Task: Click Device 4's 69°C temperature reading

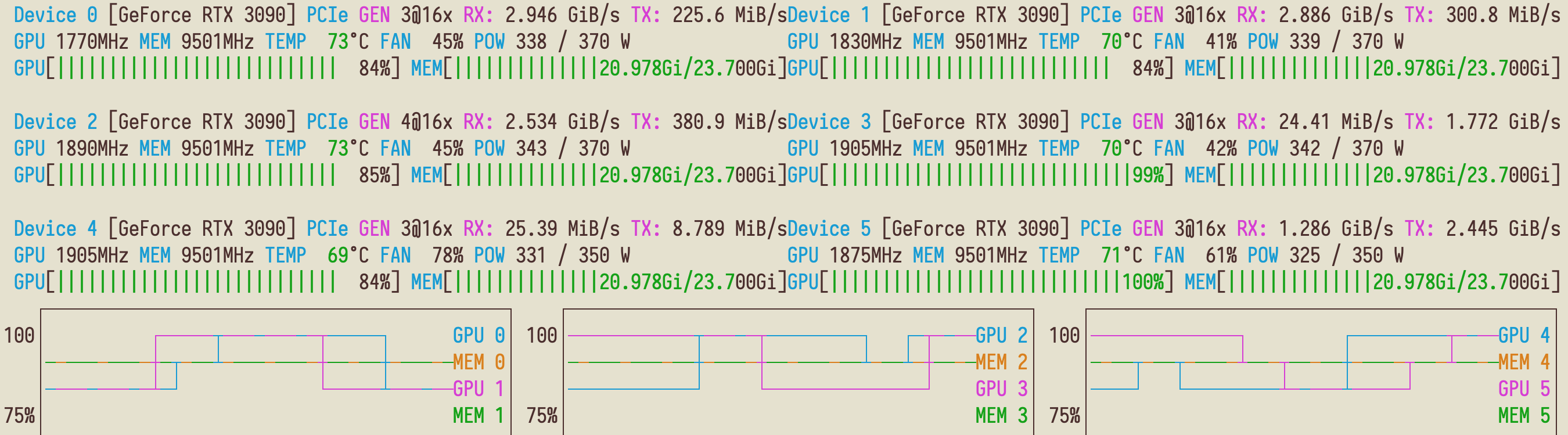Action: 347,256
